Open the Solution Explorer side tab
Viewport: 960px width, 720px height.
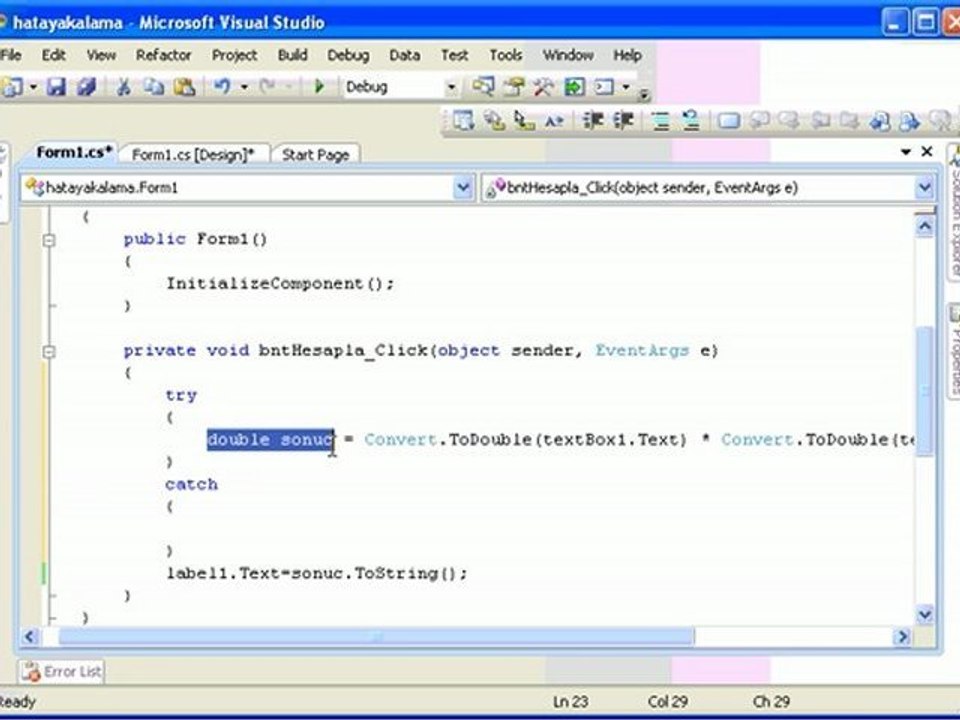click(954, 215)
